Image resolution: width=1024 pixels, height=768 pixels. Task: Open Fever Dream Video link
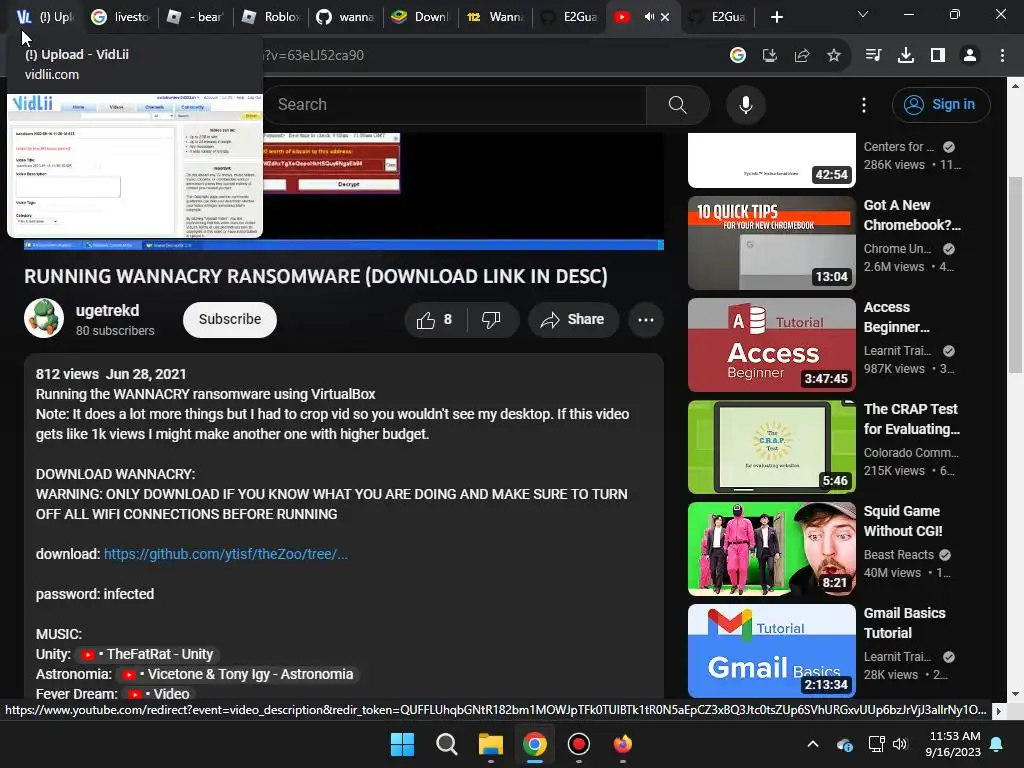159,694
